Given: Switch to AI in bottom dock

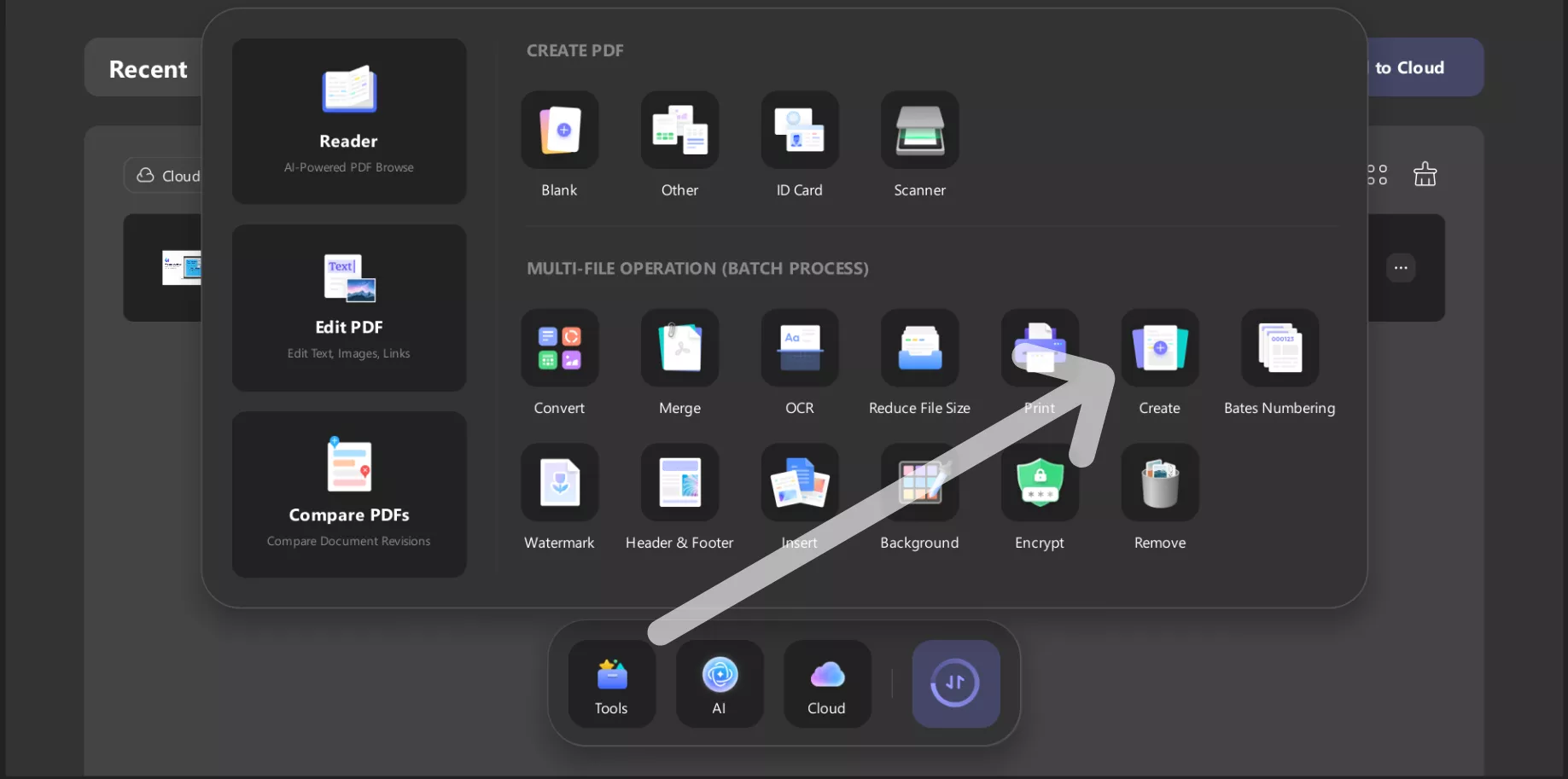Looking at the screenshot, I should (720, 683).
